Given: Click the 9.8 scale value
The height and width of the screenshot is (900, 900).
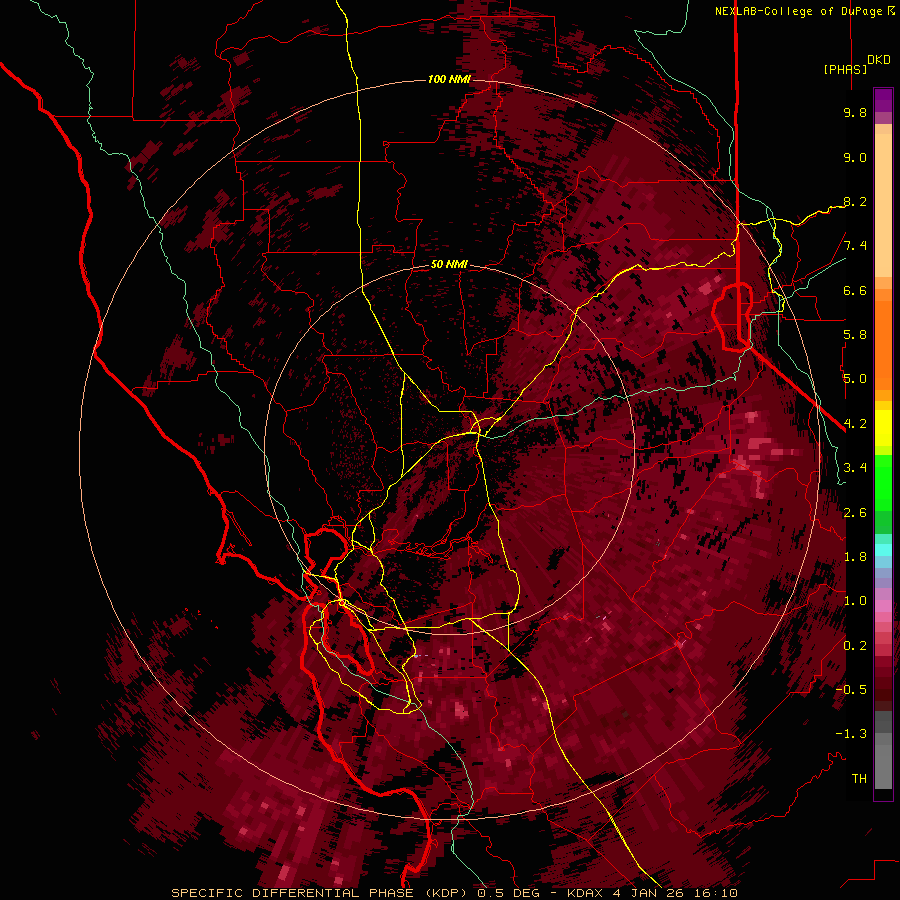Looking at the screenshot, I should click(x=855, y=112).
